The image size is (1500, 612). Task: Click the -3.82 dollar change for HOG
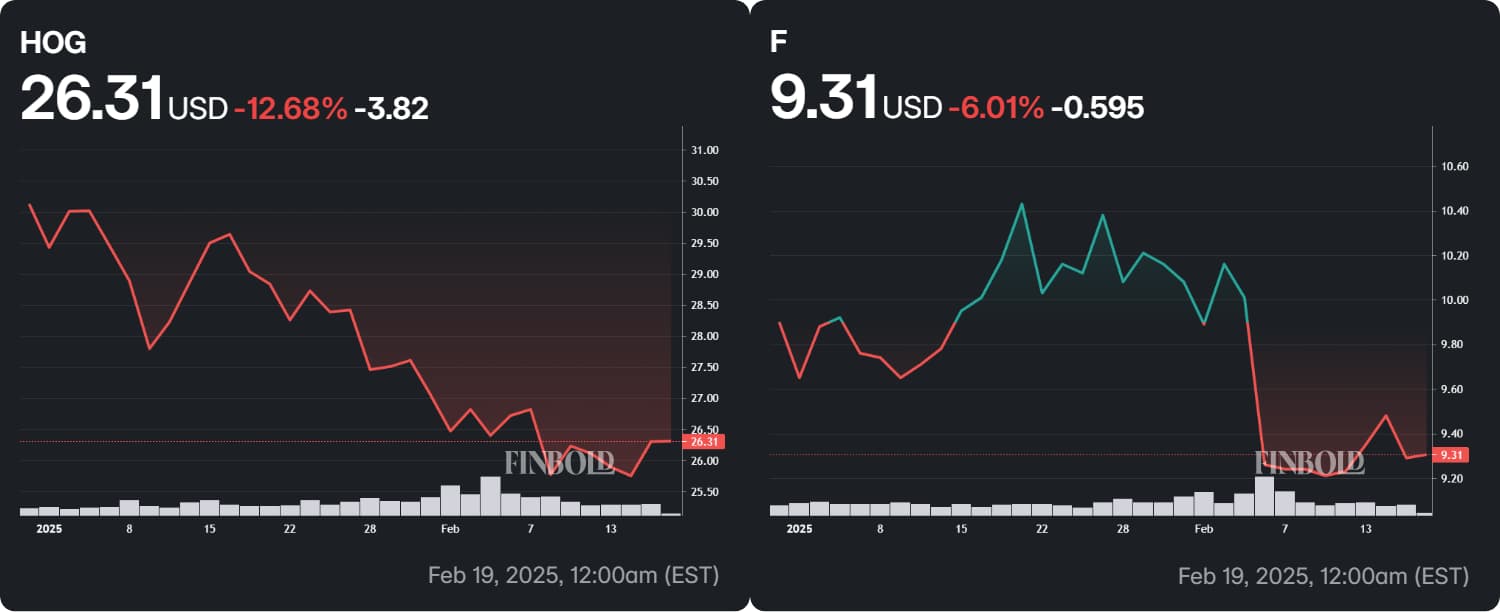coord(391,108)
